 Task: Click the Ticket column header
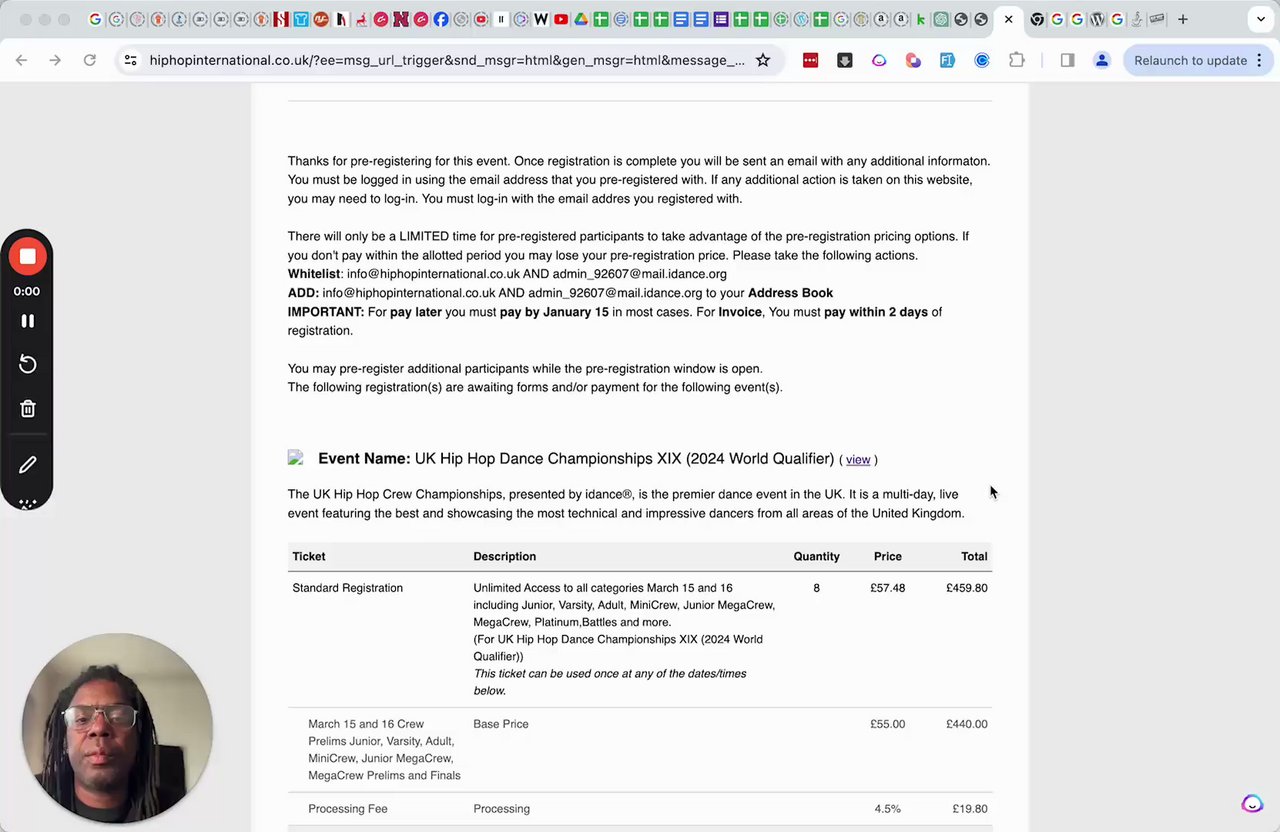click(x=308, y=556)
